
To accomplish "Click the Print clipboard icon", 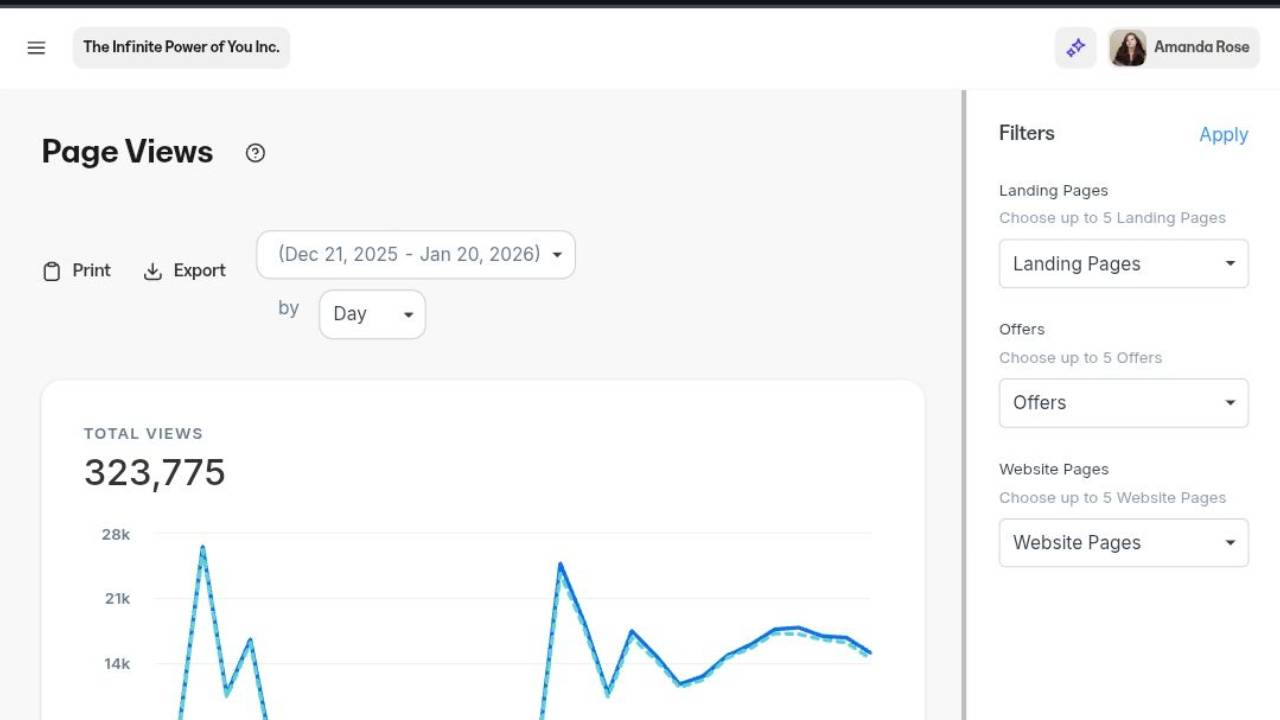I will click(52, 271).
